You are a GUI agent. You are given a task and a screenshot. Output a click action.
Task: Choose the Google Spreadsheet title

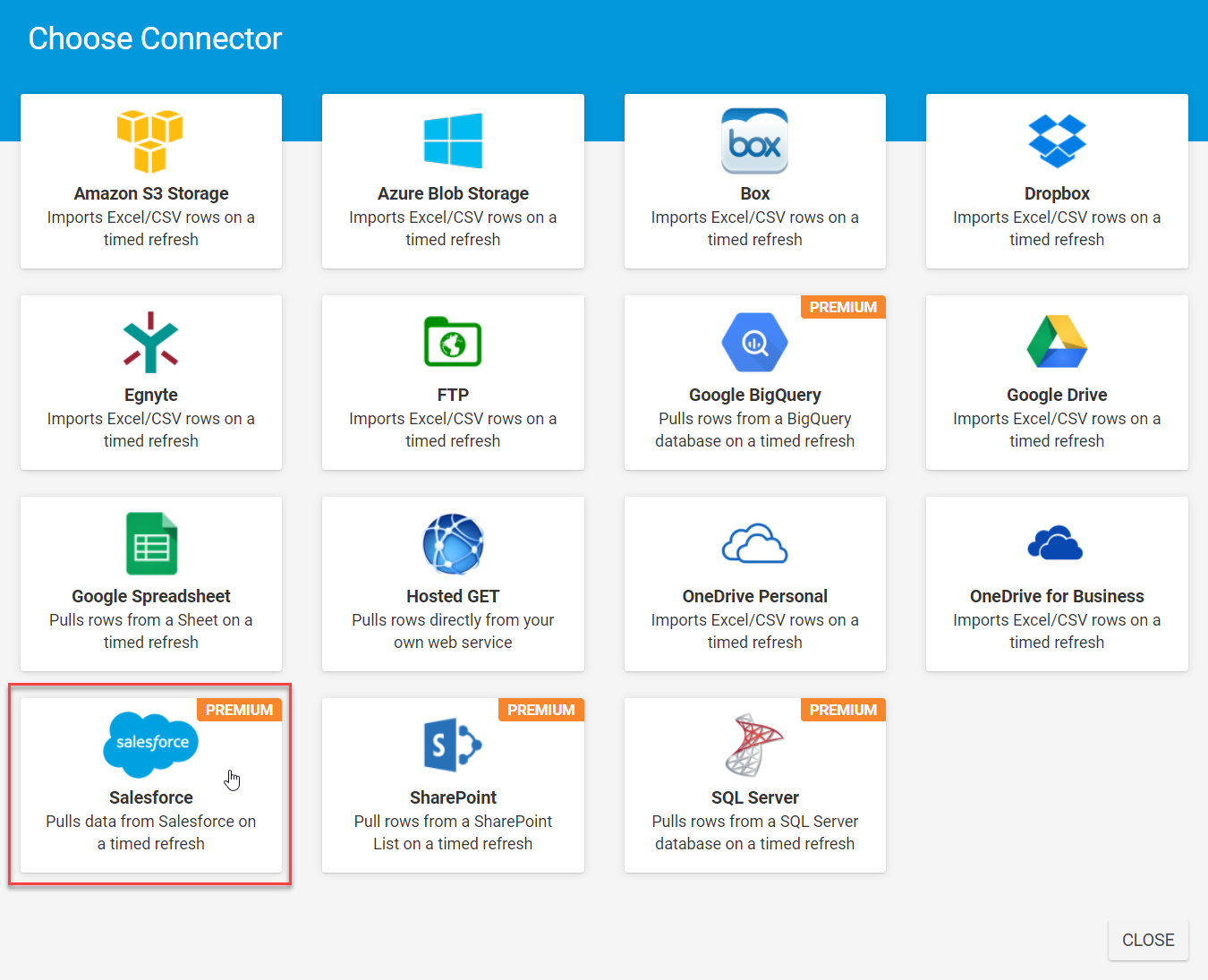[150, 596]
